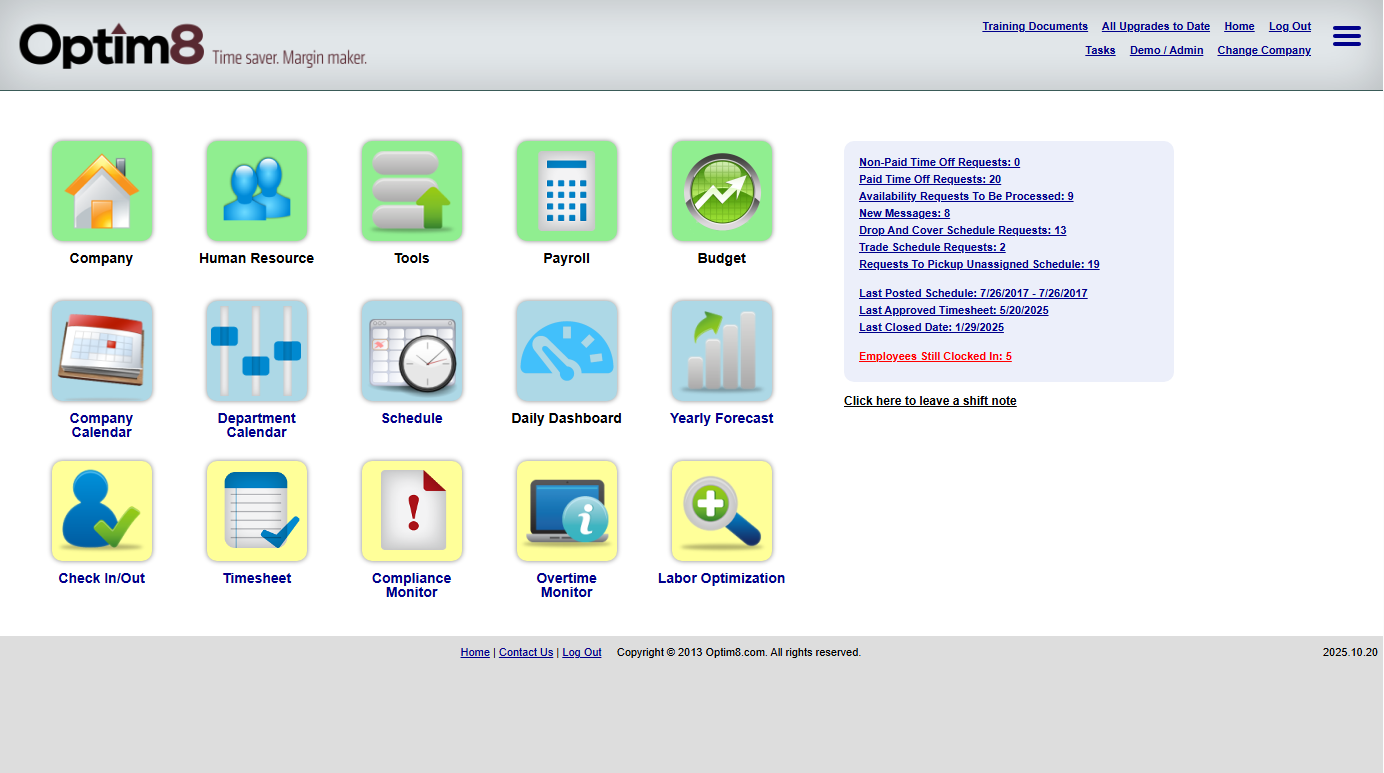
Task: Check Employees Still Clocked In
Action: 934,356
